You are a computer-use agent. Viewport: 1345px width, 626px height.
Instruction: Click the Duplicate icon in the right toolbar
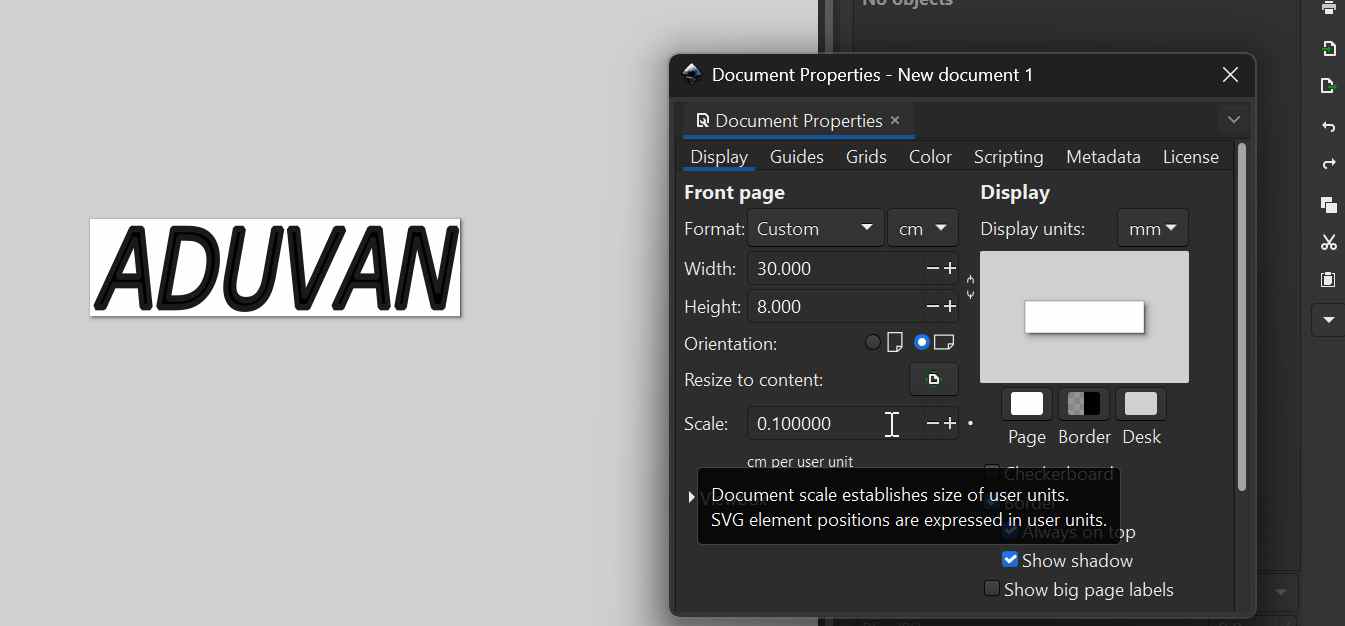[1329, 204]
